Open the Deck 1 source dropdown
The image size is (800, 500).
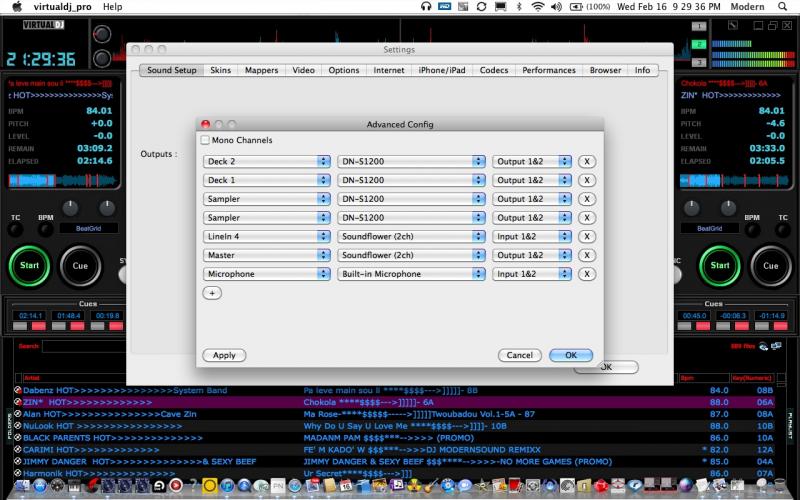[x=266, y=180]
